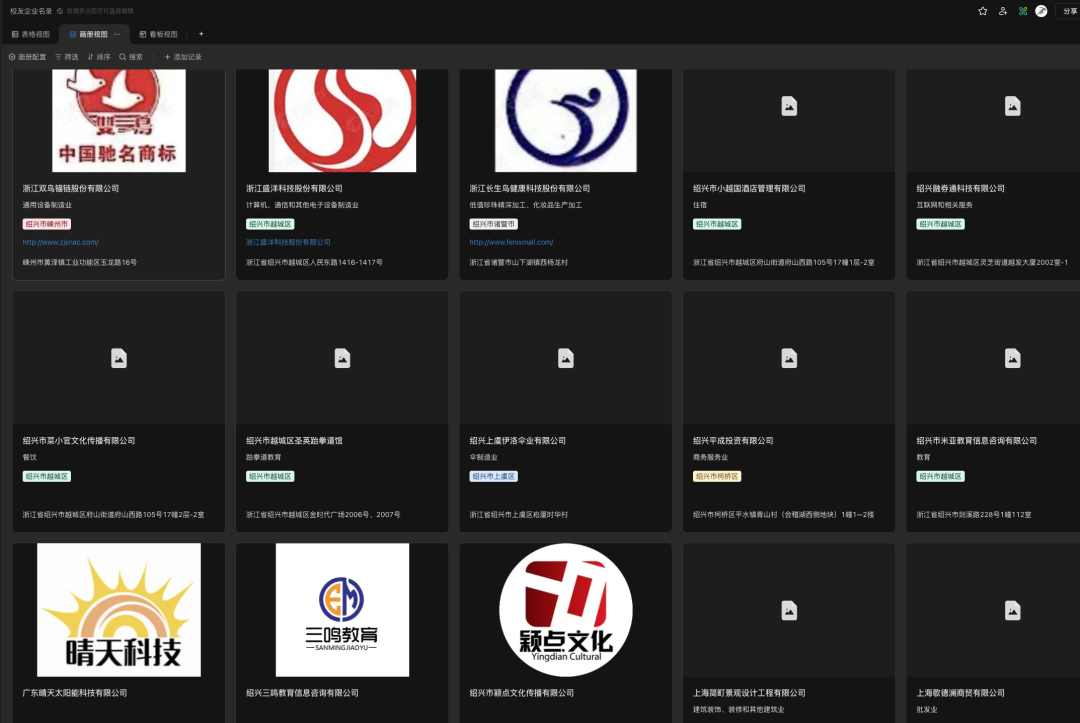Switch to the 看板视图 tab
The width and height of the screenshot is (1080, 723).
coord(158,34)
